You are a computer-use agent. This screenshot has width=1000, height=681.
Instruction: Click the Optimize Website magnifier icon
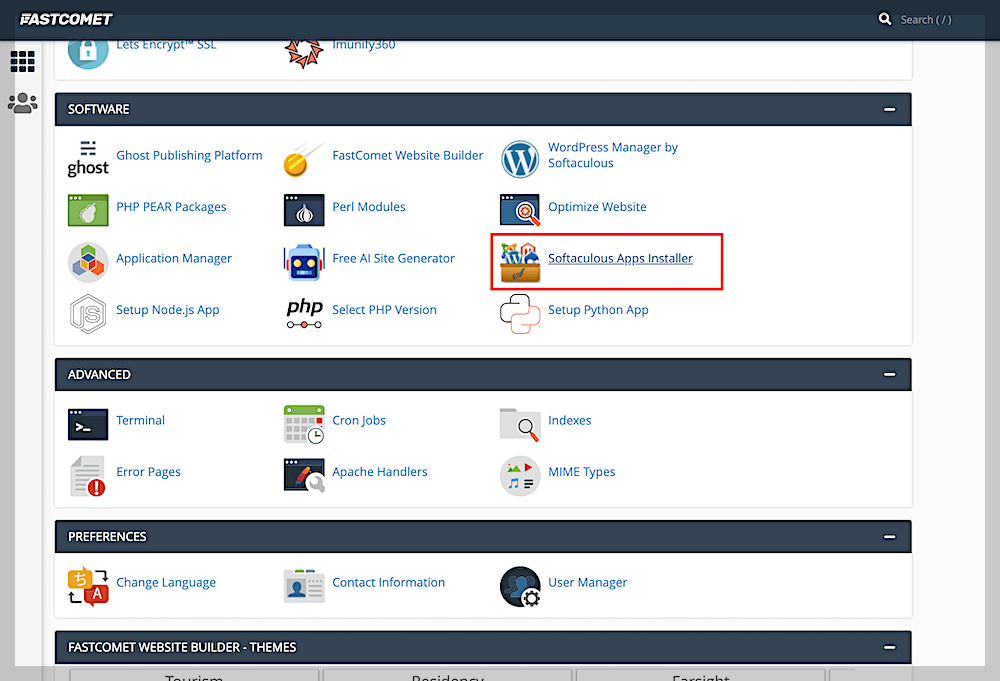click(520, 210)
